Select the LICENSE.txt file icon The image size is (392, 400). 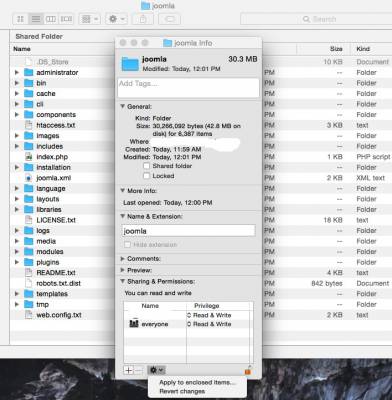29,220
